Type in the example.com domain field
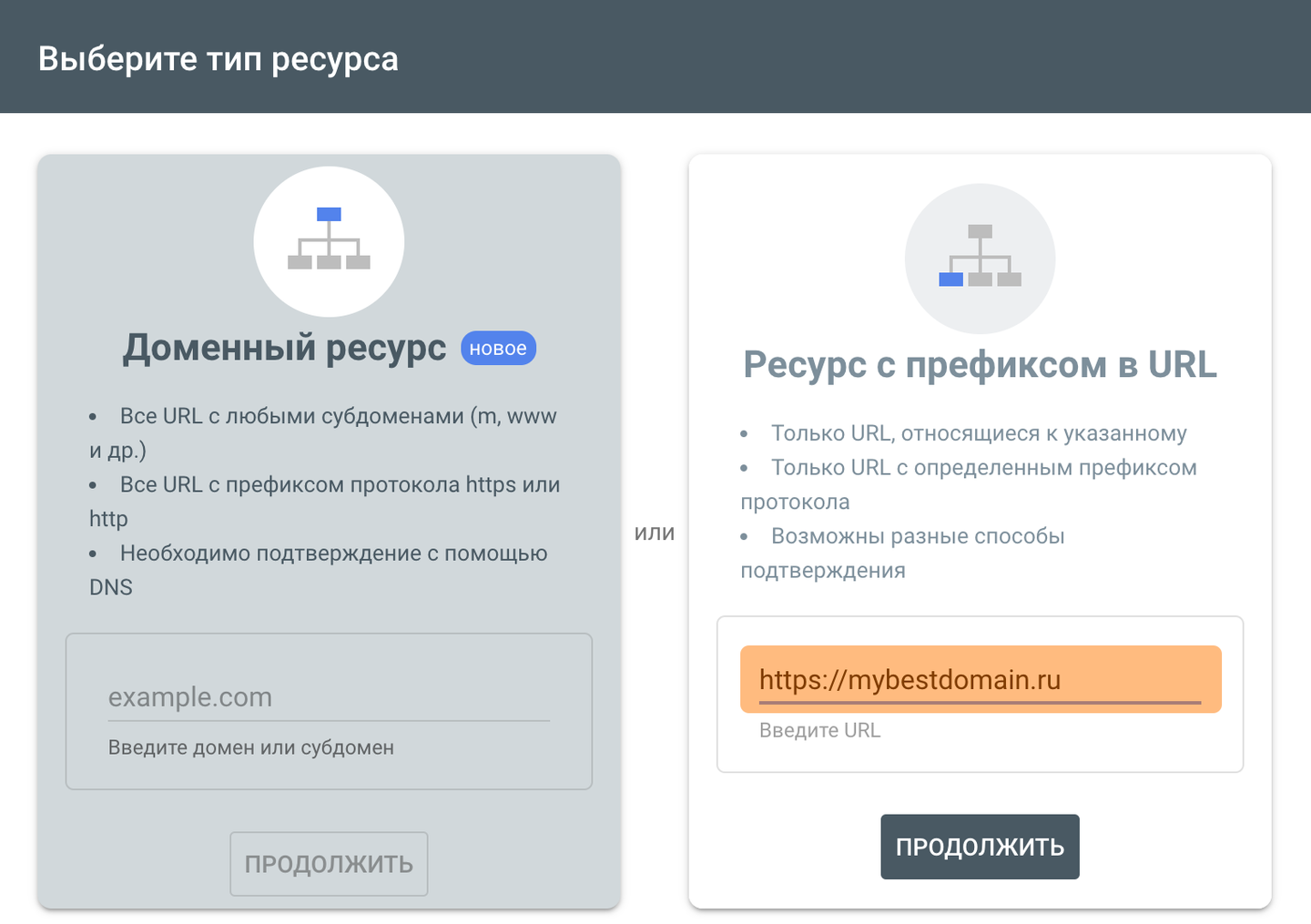Screen dimensions: 1311x924 click(329, 697)
